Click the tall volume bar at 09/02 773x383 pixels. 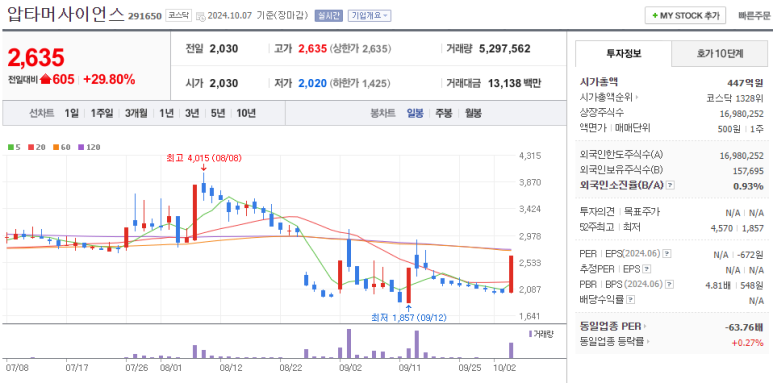click(x=349, y=344)
